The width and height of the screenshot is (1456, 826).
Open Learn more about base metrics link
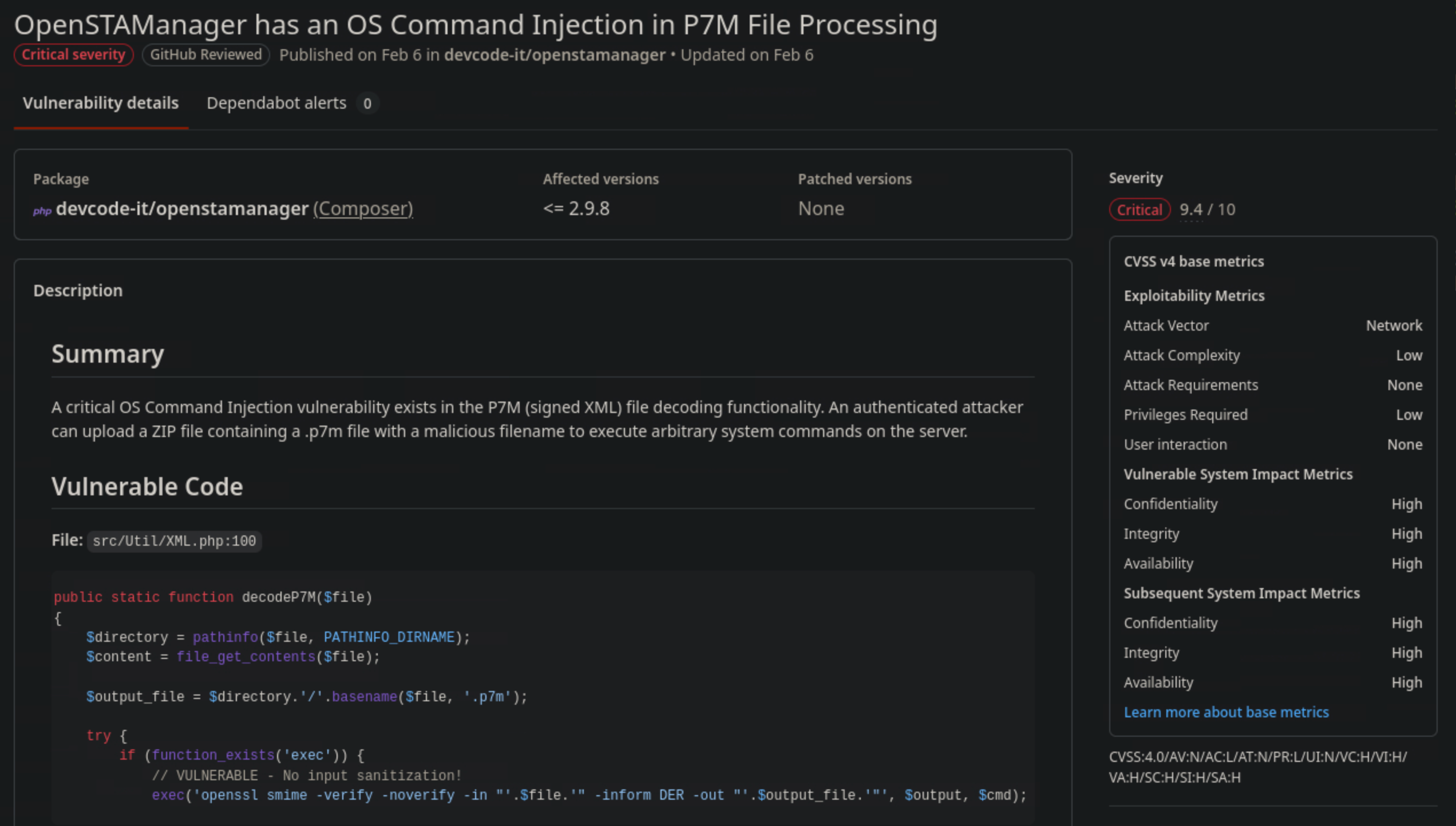pyautogui.click(x=1226, y=712)
